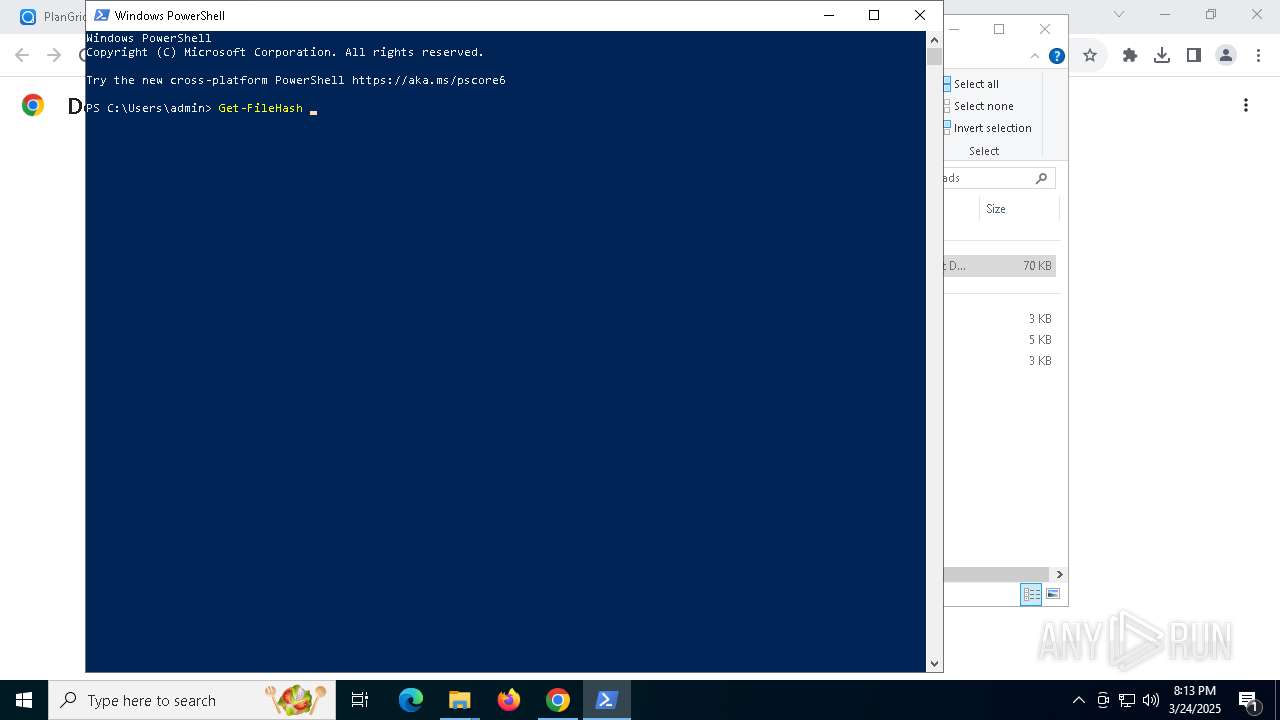Click the Meet Now camera tray icon
Image resolution: width=1280 pixels, height=720 pixels.
click(x=1103, y=700)
